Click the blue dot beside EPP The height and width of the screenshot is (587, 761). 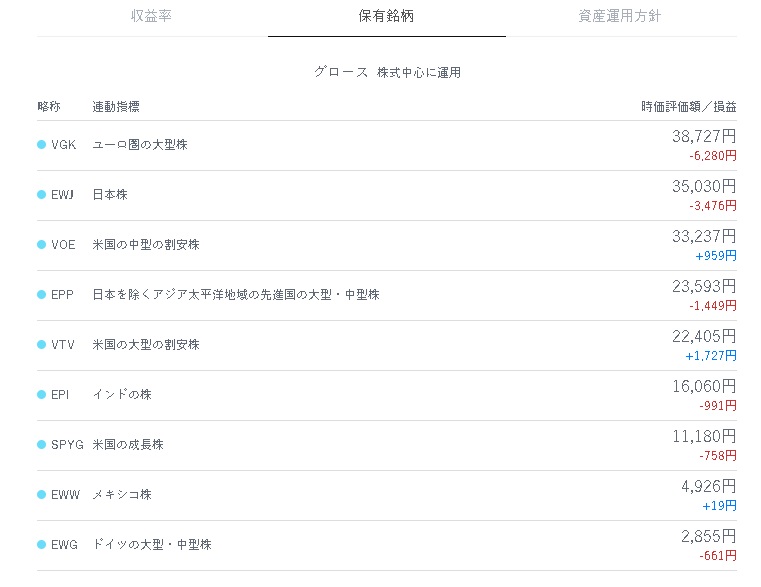[x=42, y=295]
